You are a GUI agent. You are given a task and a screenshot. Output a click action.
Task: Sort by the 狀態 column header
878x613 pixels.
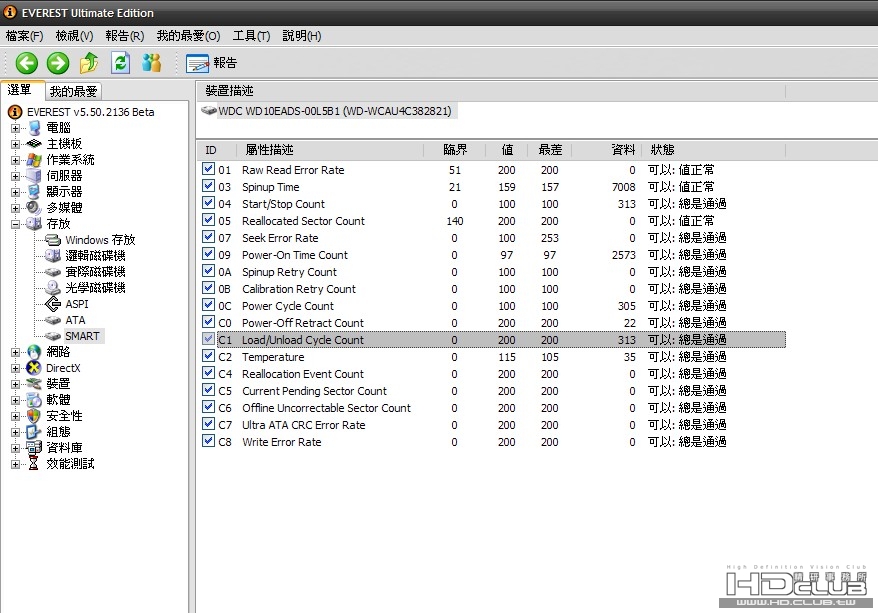click(714, 150)
